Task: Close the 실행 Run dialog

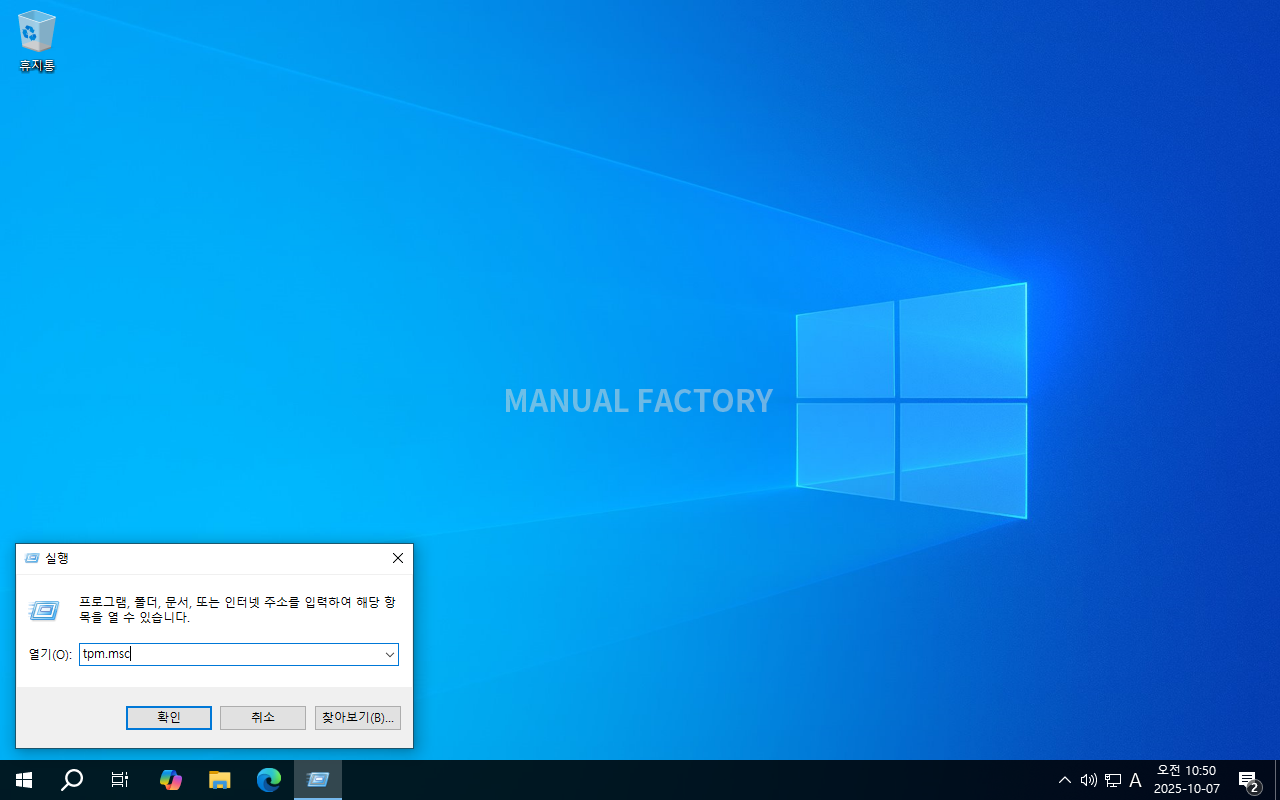Action: (x=398, y=558)
